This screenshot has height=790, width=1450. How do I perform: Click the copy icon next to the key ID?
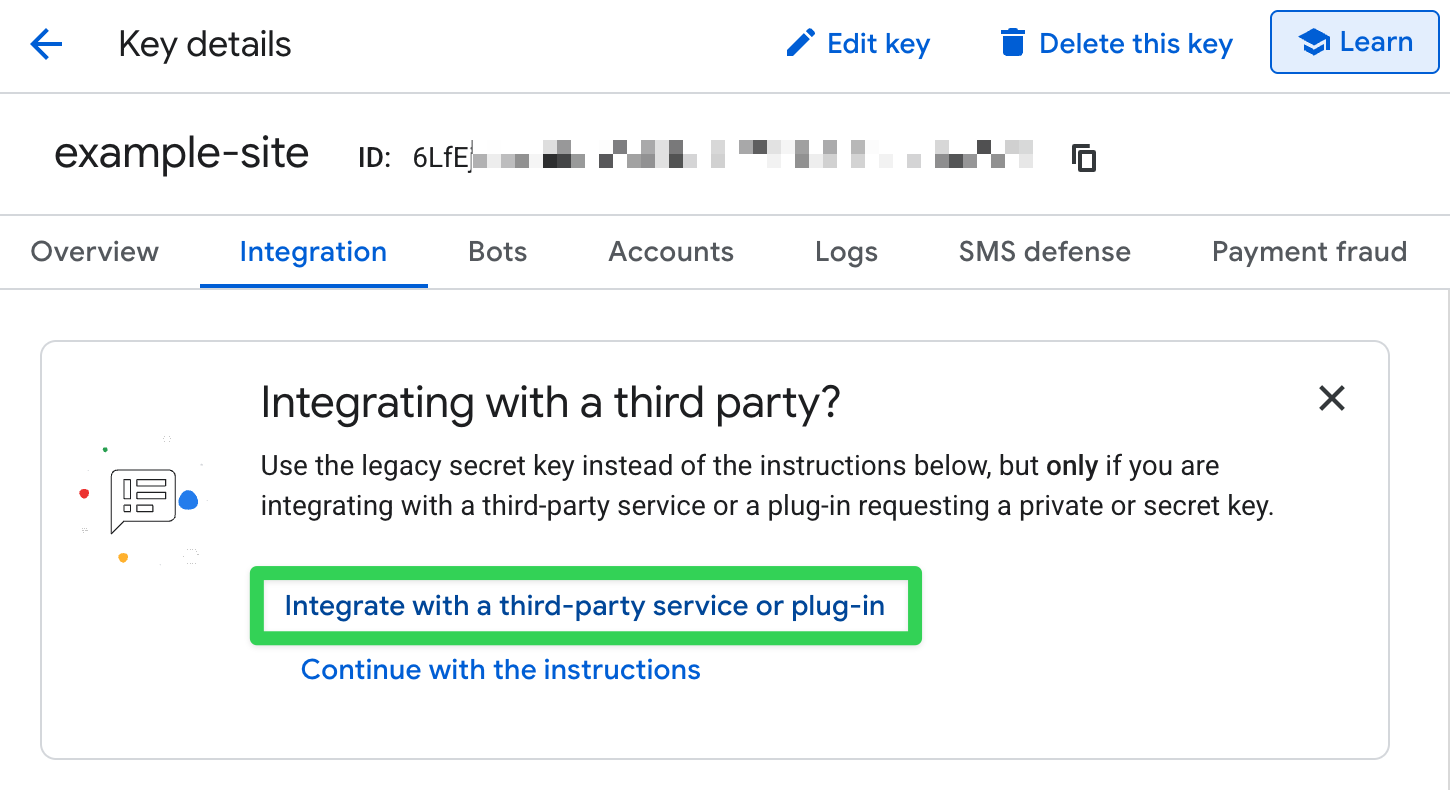(x=1083, y=157)
